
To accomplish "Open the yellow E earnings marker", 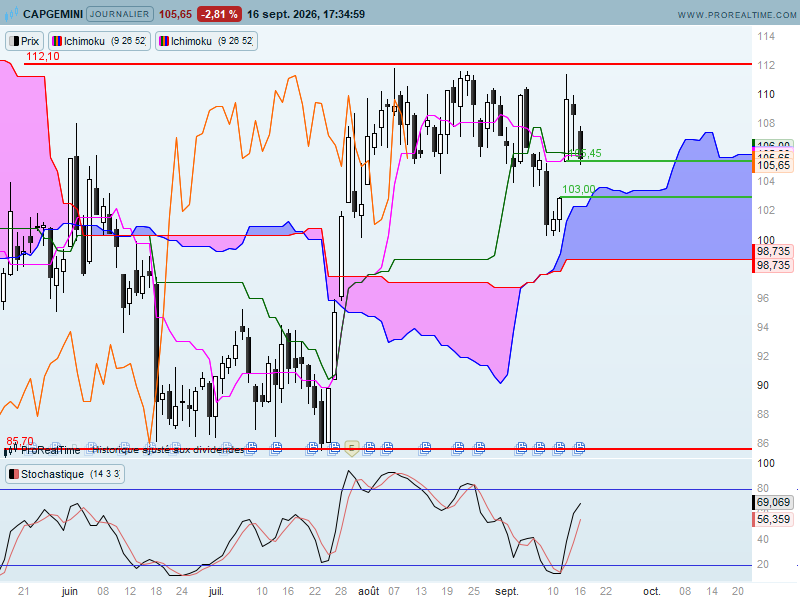I will 352,448.
